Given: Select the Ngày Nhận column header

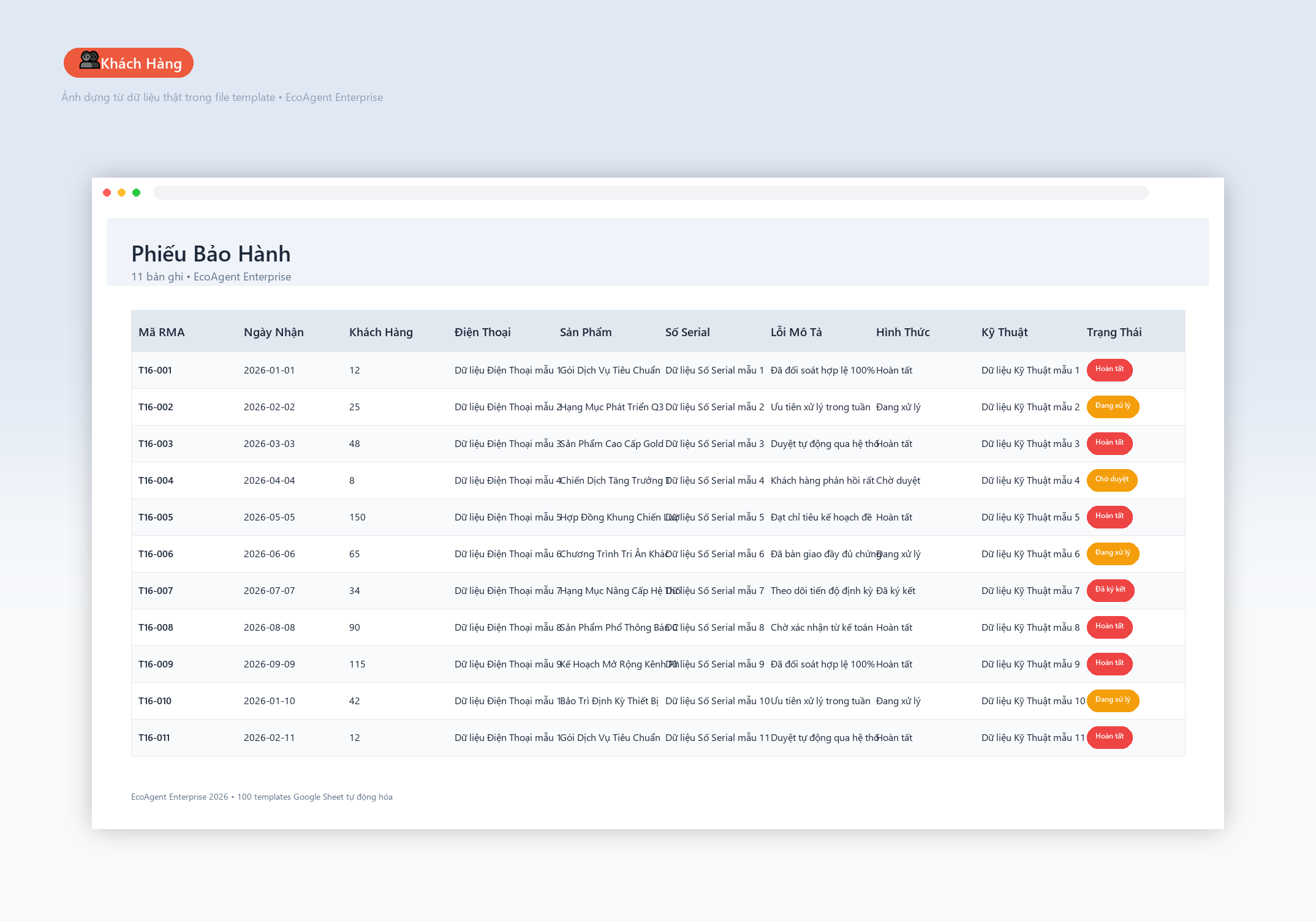Looking at the screenshot, I should tap(274, 333).
